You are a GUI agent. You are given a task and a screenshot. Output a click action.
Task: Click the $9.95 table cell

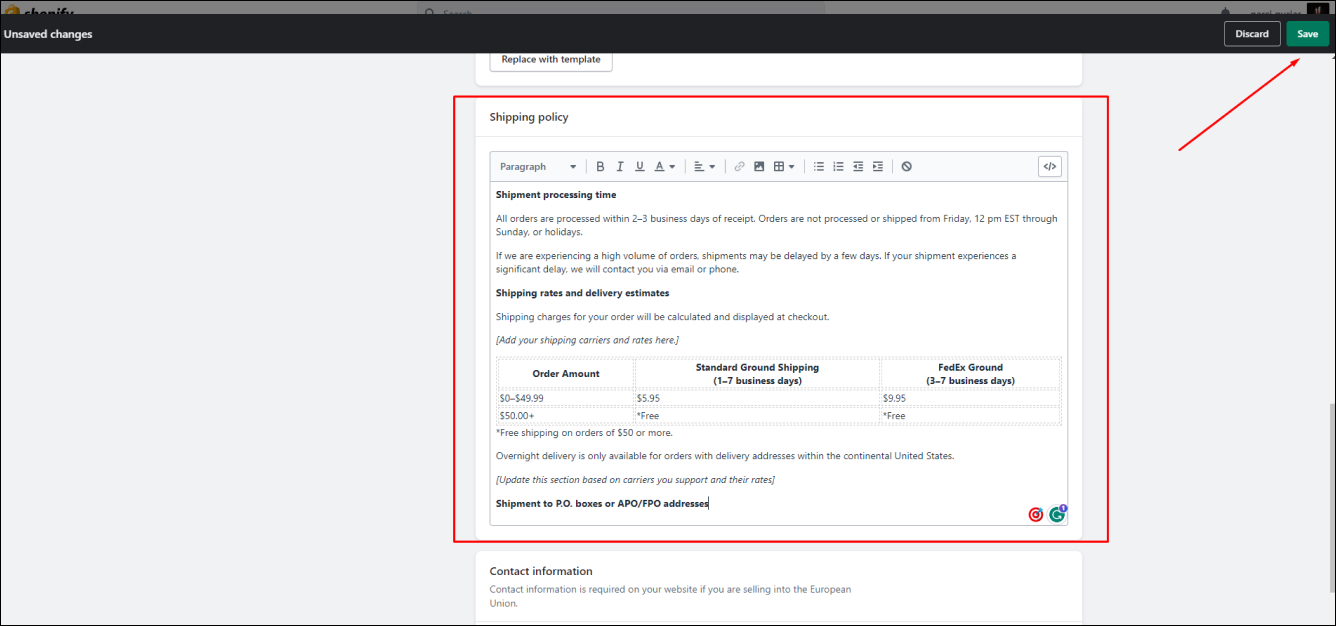point(970,398)
